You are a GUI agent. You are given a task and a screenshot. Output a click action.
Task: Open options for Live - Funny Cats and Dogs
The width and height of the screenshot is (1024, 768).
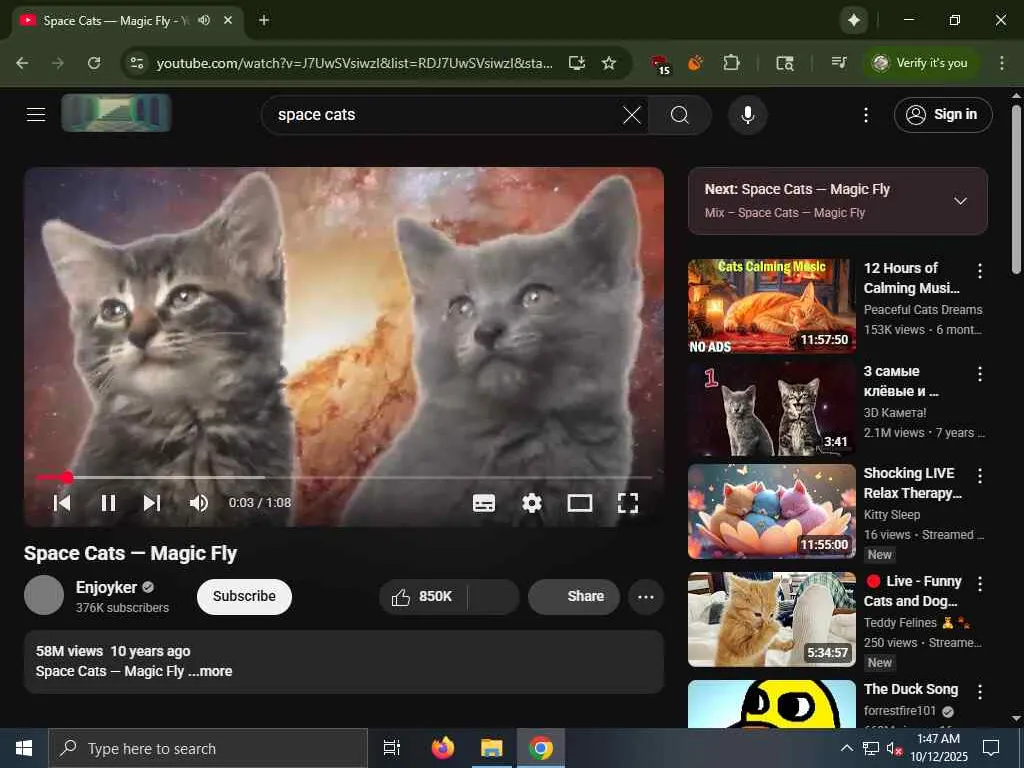980,583
